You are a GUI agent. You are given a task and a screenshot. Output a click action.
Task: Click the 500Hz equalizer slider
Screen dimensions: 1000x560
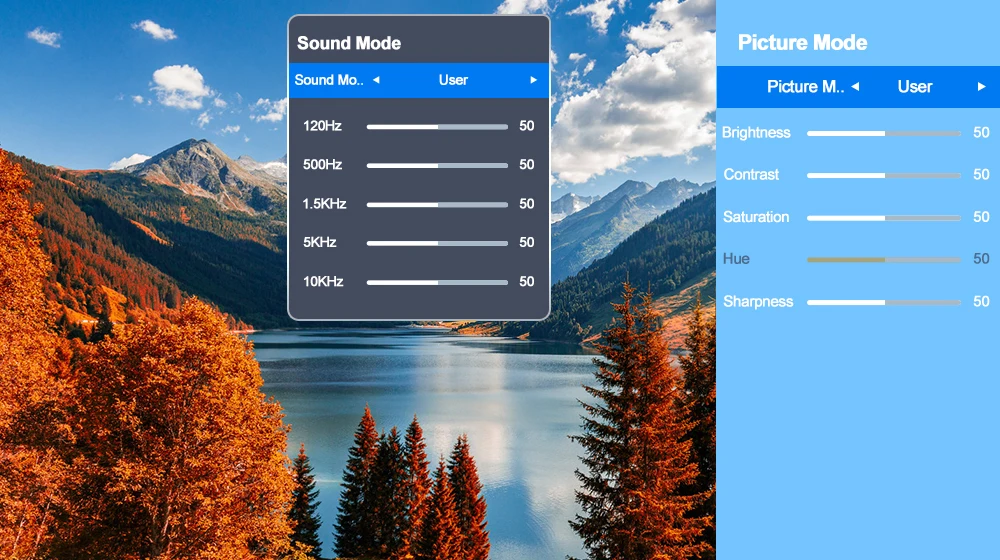pyautogui.click(x=437, y=166)
